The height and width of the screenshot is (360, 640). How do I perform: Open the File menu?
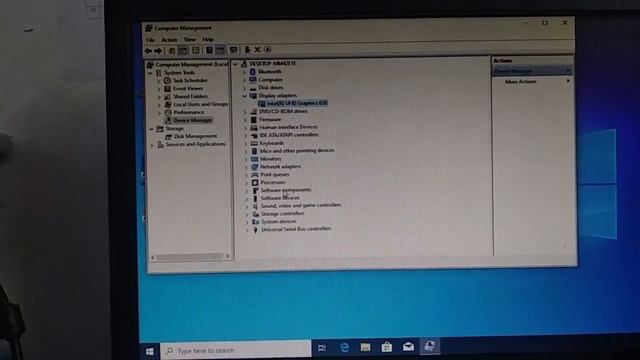(150, 40)
